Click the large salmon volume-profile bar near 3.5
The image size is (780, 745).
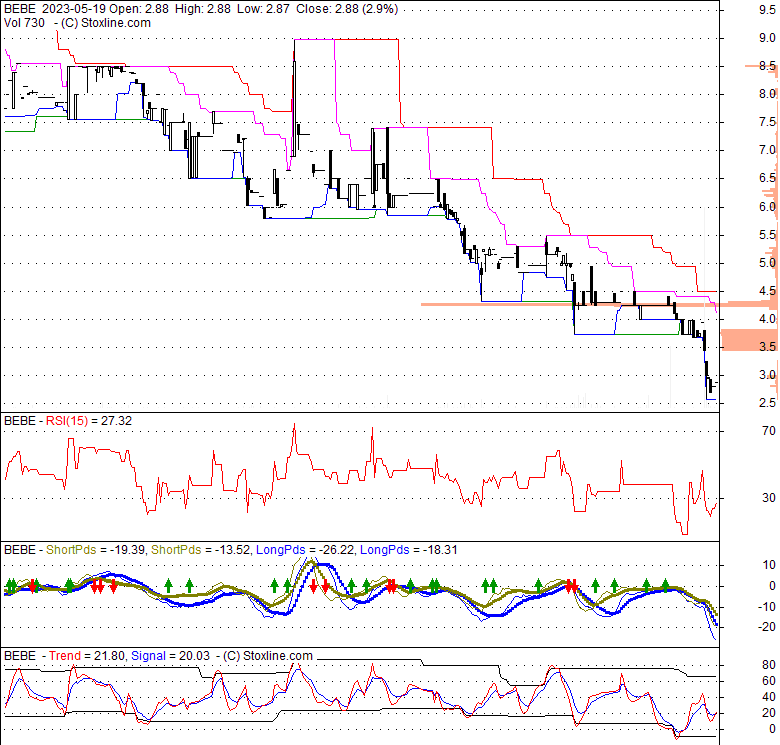click(x=750, y=340)
